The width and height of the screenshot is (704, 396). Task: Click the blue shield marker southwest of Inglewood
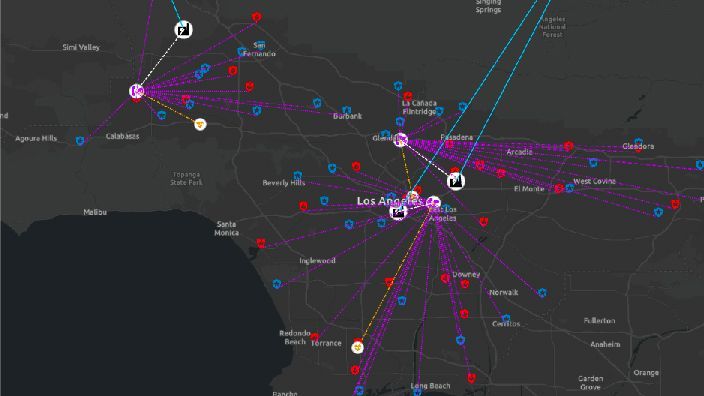pos(277,284)
